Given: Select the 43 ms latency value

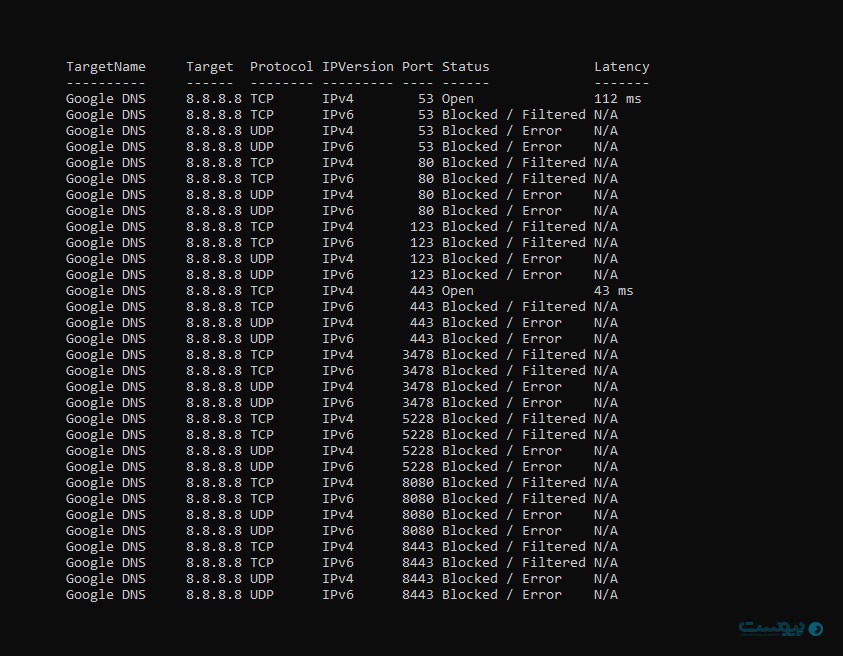Looking at the screenshot, I should coord(613,291).
